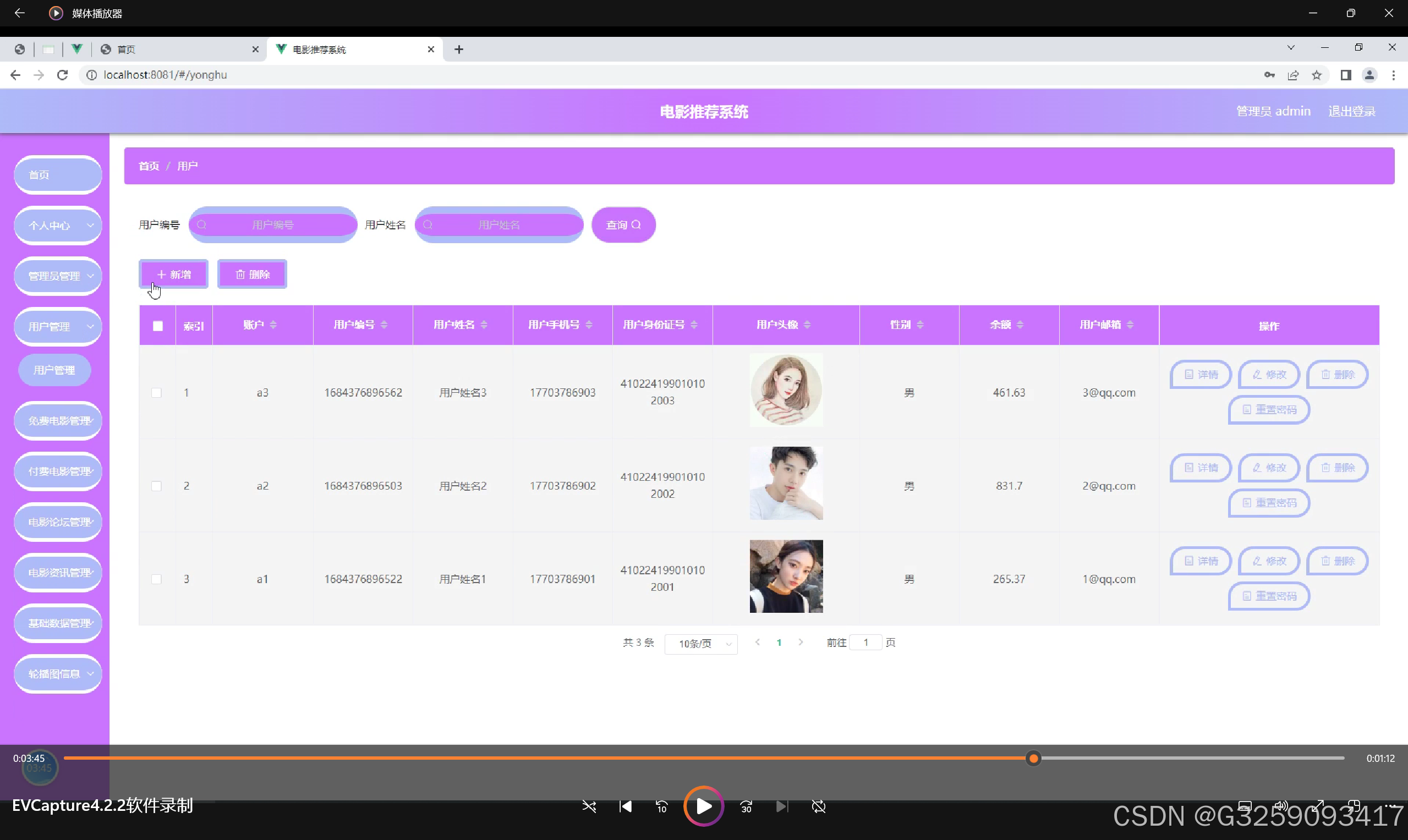Image resolution: width=1408 pixels, height=840 pixels.
Task: Click the shuffle playback icon
Action: tap(589, 806)
